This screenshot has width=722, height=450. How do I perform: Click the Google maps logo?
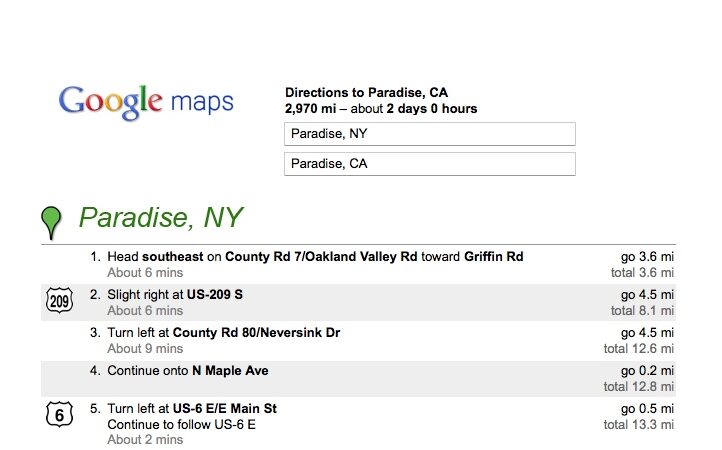pyautogui.click(x=146, y=102)
